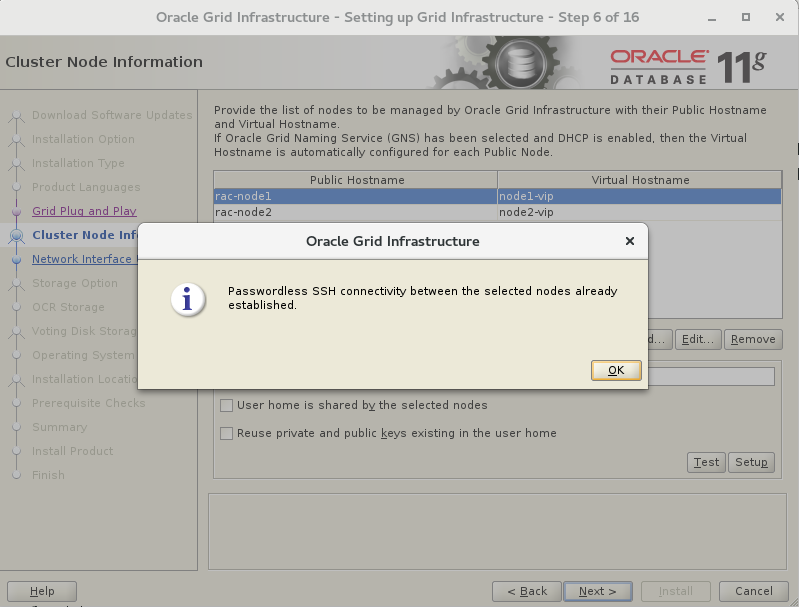The height and width of the screenshot is (607, 799).
Task: Click the password input field behind the dialog
Action: coord(711,377)
